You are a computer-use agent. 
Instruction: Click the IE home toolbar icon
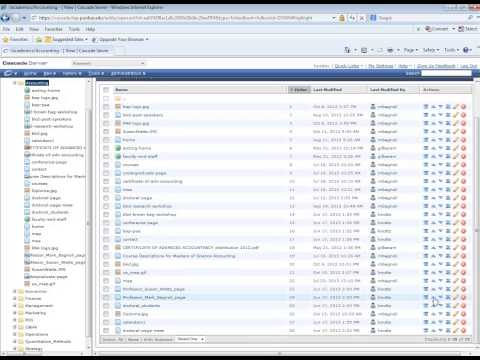(x=348, y=50)
